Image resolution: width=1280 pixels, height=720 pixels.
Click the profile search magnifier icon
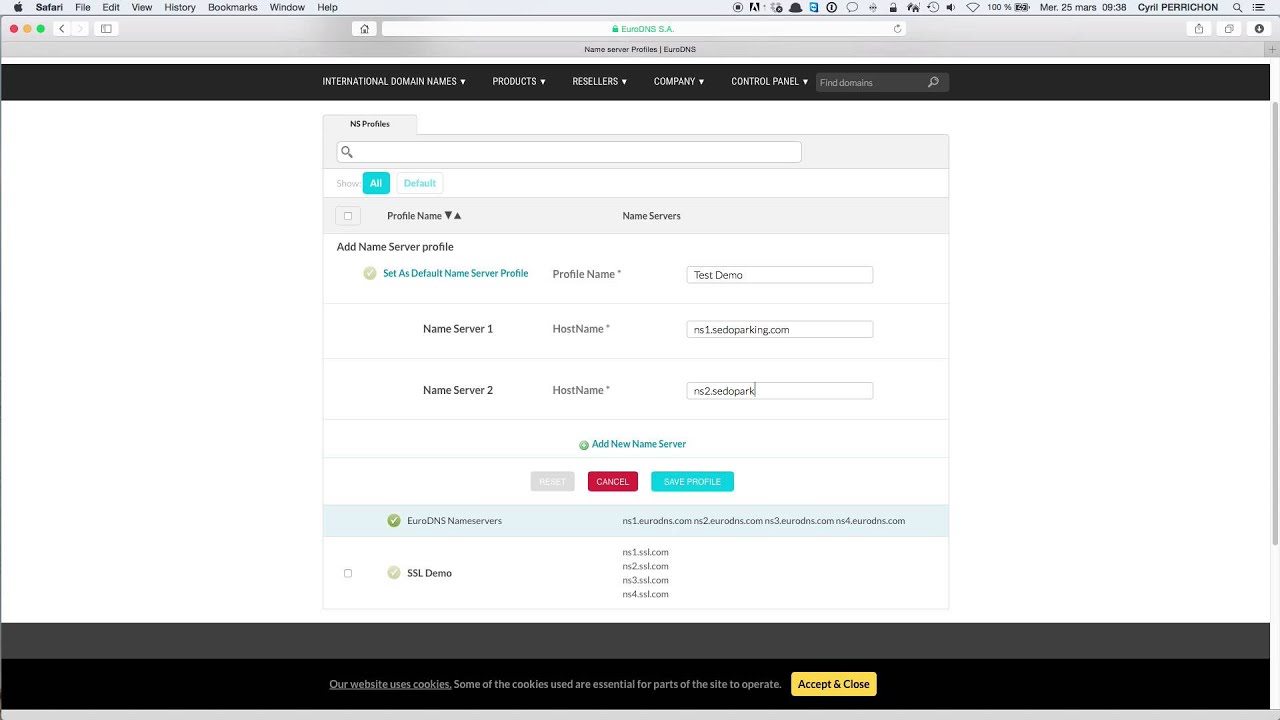pyautogui.click(x=347, y=152)
